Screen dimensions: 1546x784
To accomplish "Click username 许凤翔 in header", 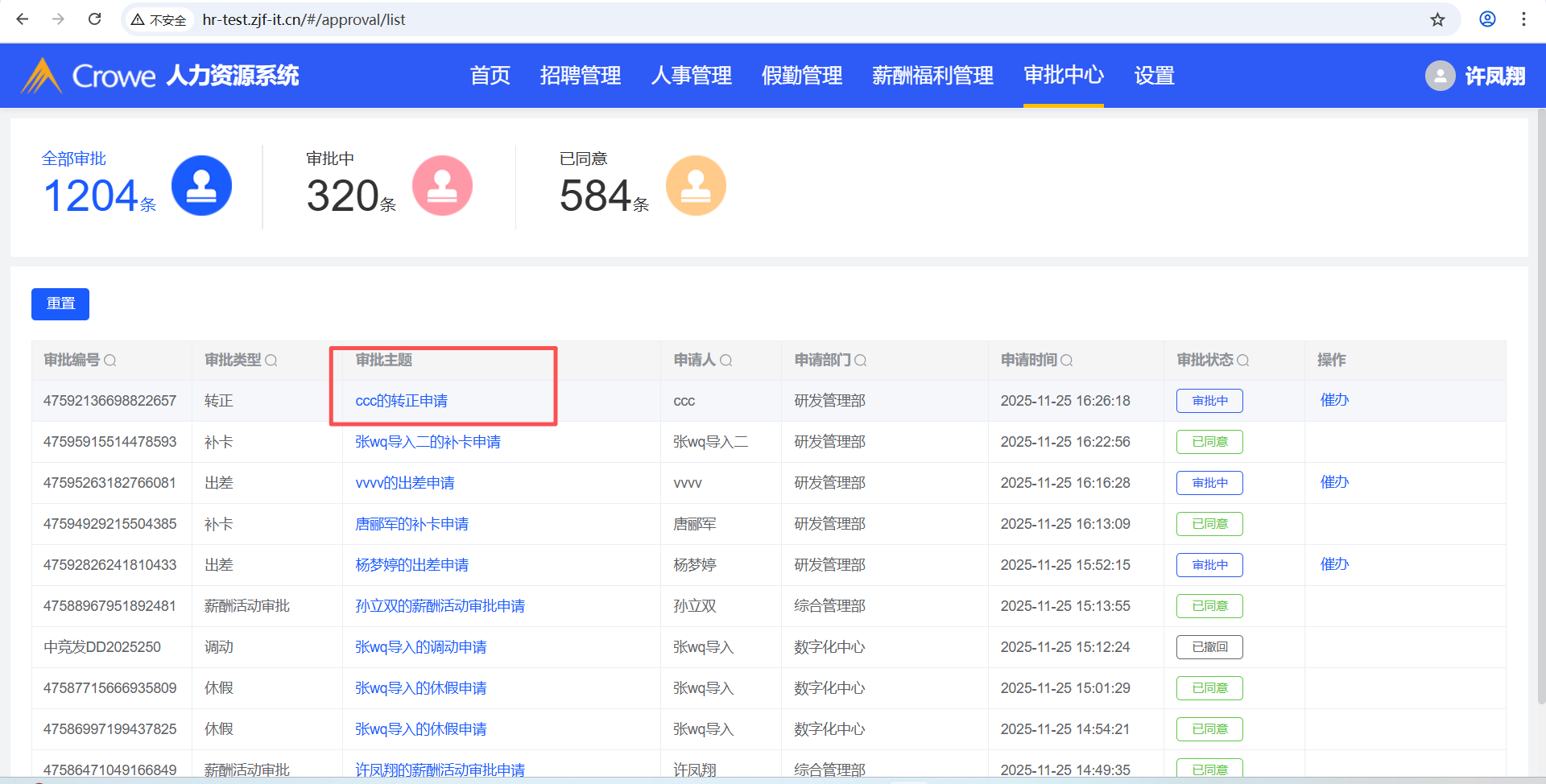I will [1495, 76].
